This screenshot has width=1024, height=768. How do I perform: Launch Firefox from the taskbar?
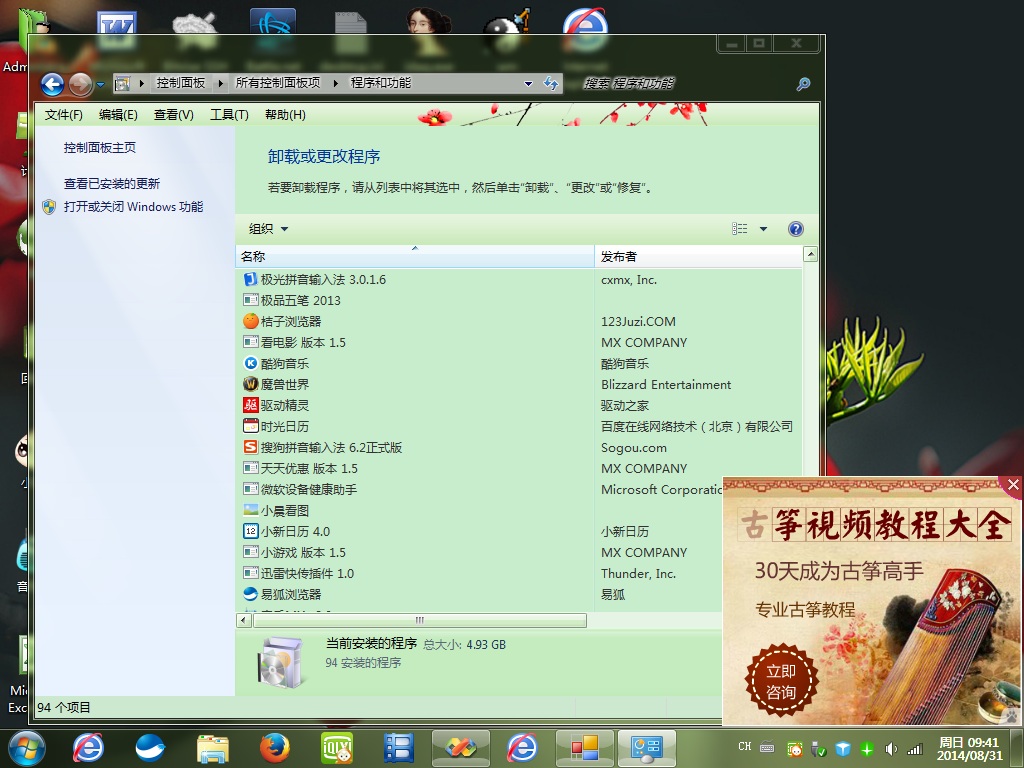tap(274, 748)
